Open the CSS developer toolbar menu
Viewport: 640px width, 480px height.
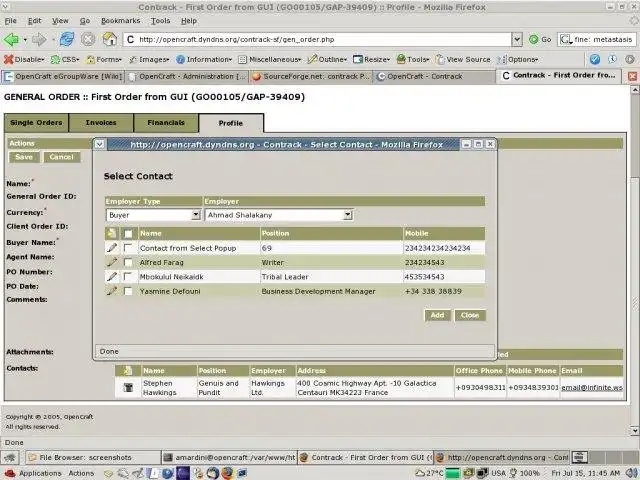65,60
